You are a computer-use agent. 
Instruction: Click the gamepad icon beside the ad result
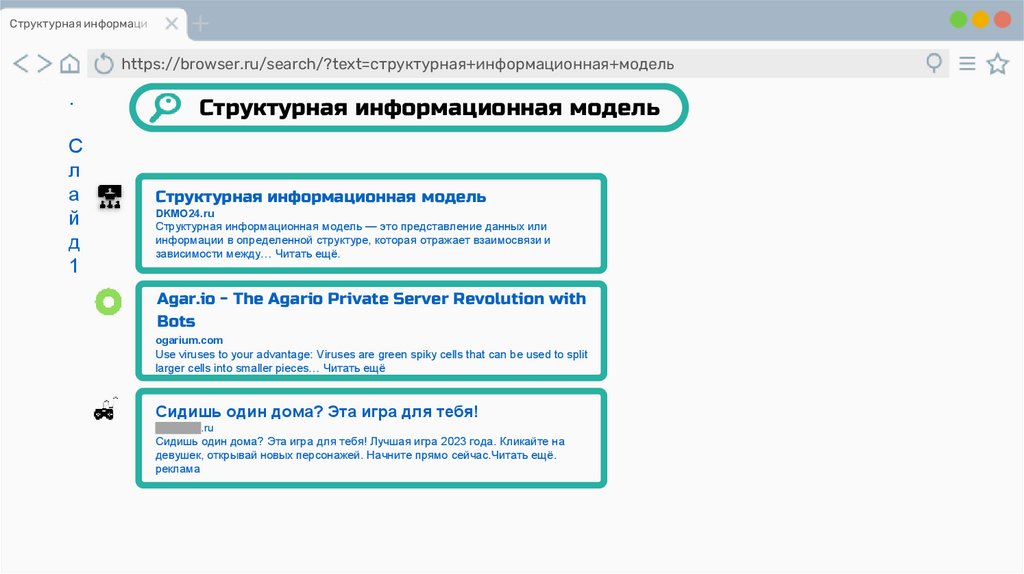tap(105, 409)
